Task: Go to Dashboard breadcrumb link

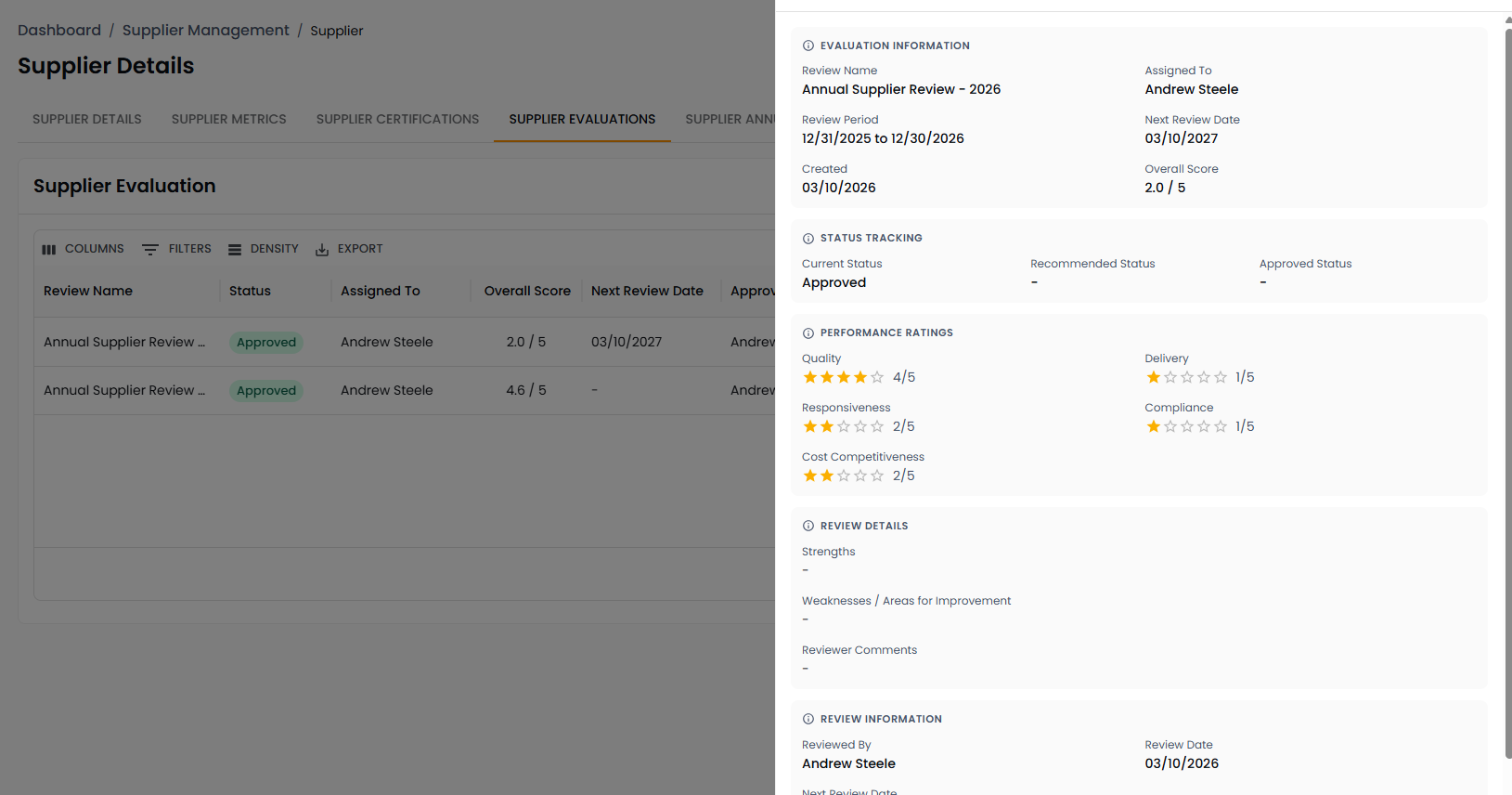Action: (59, 31)
